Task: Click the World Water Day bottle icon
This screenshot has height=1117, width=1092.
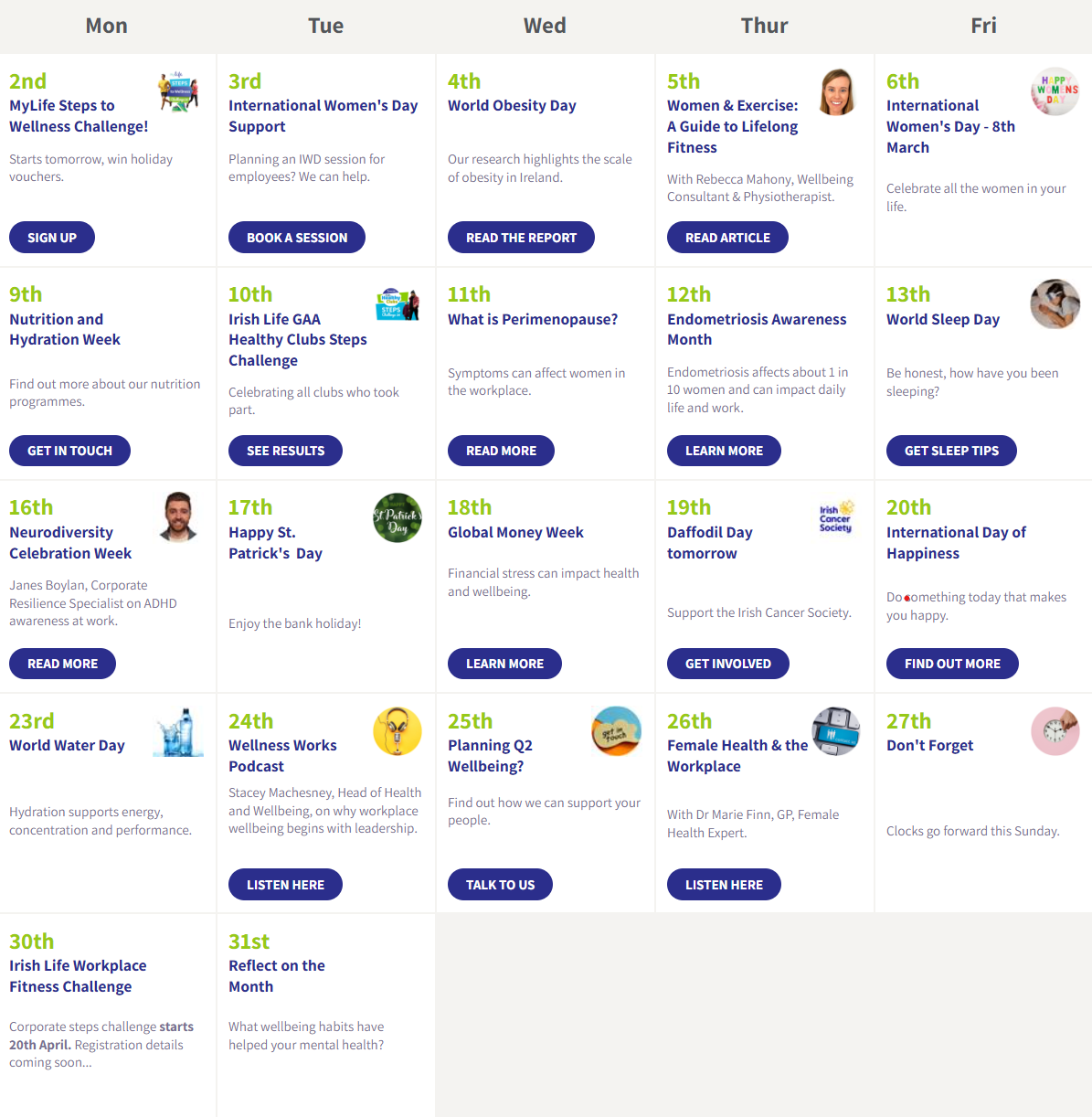Action: (178, 731)
